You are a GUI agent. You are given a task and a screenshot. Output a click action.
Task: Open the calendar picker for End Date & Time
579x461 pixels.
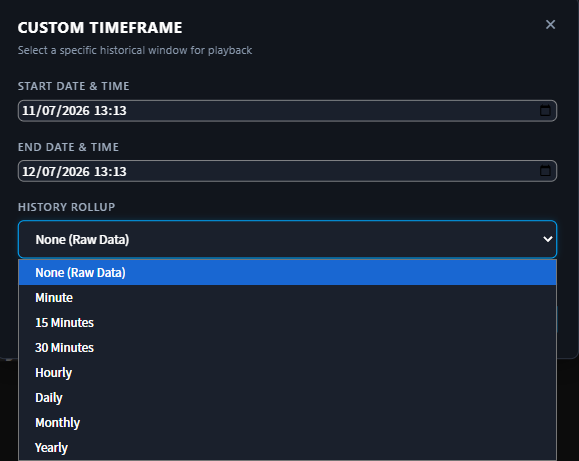(545, 171)
